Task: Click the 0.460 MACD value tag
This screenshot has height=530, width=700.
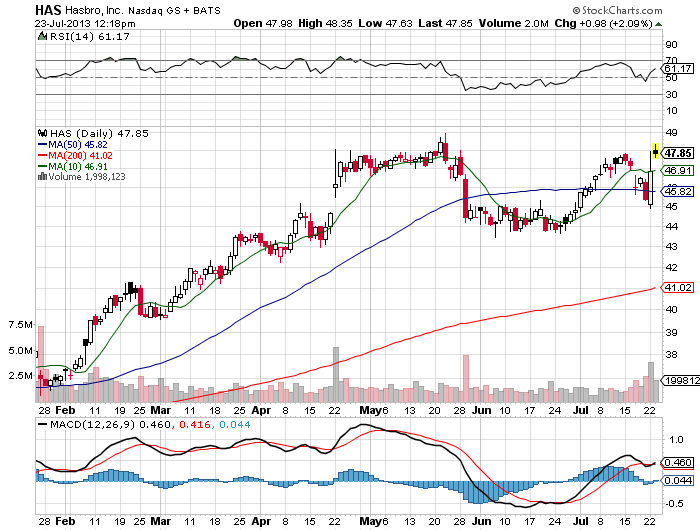Action: (678, 463)
